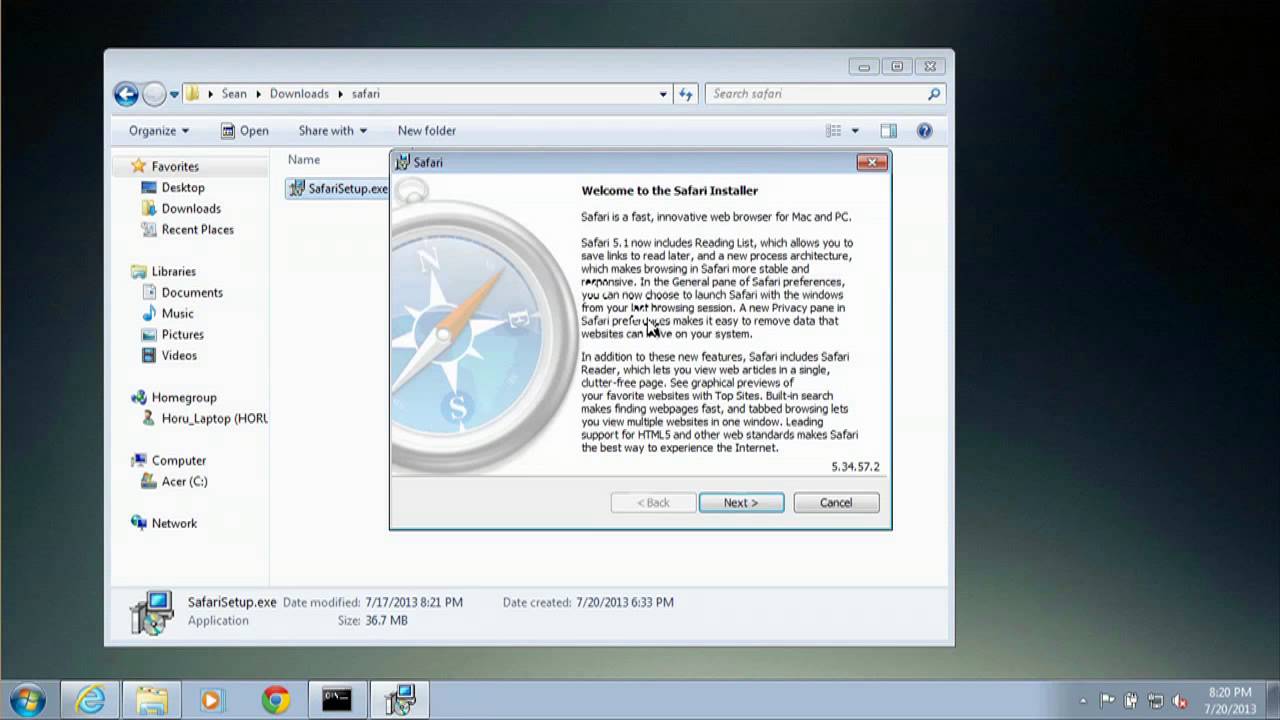Click the SafariSetup.exe icon in details pane
Image resolution: width=1280 pixels, height=720 pixels.
pyautogui.click(x=152, y=612)
